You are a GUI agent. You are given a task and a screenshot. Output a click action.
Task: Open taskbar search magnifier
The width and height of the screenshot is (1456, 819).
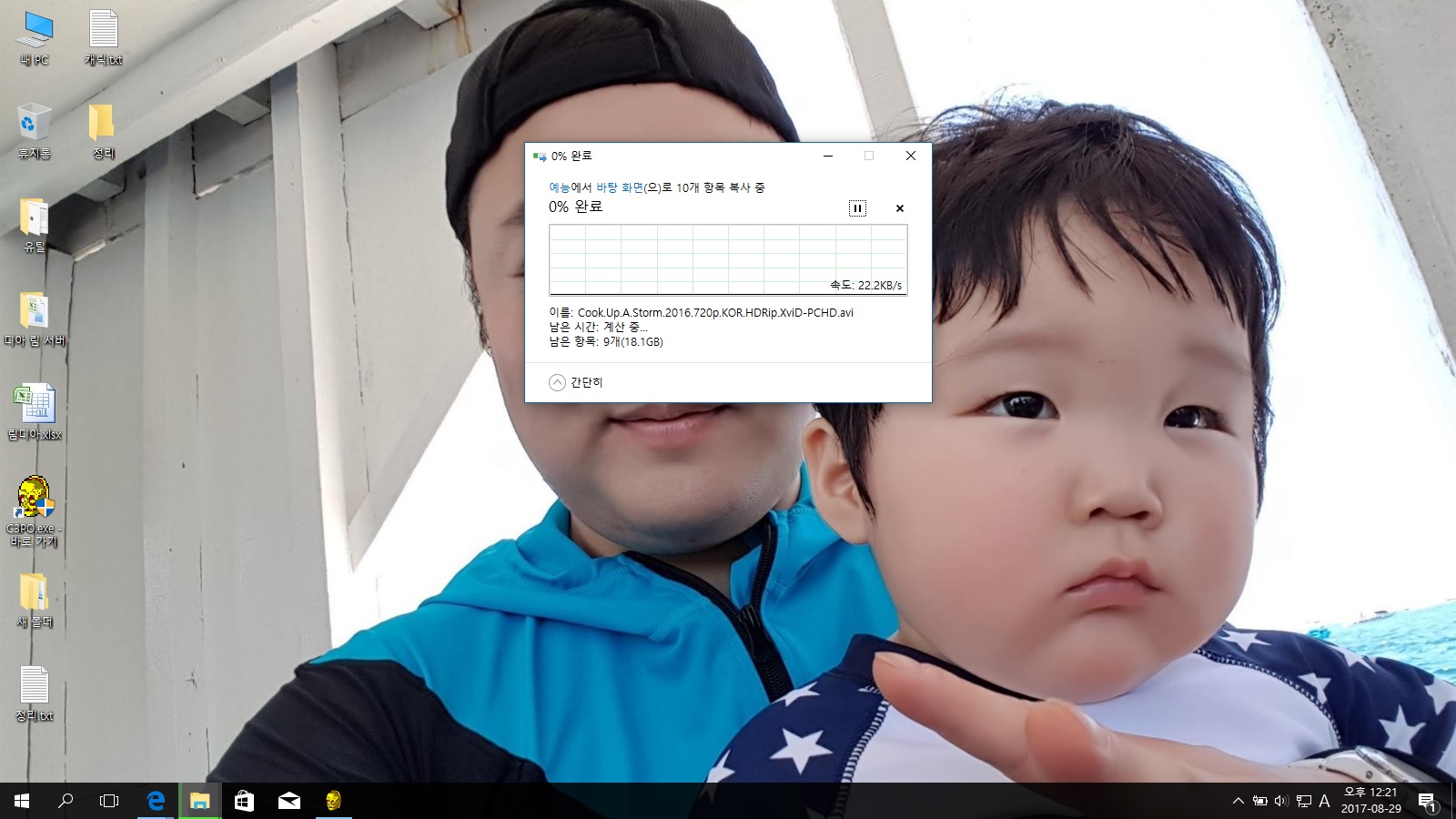click(x=66, y=801)
